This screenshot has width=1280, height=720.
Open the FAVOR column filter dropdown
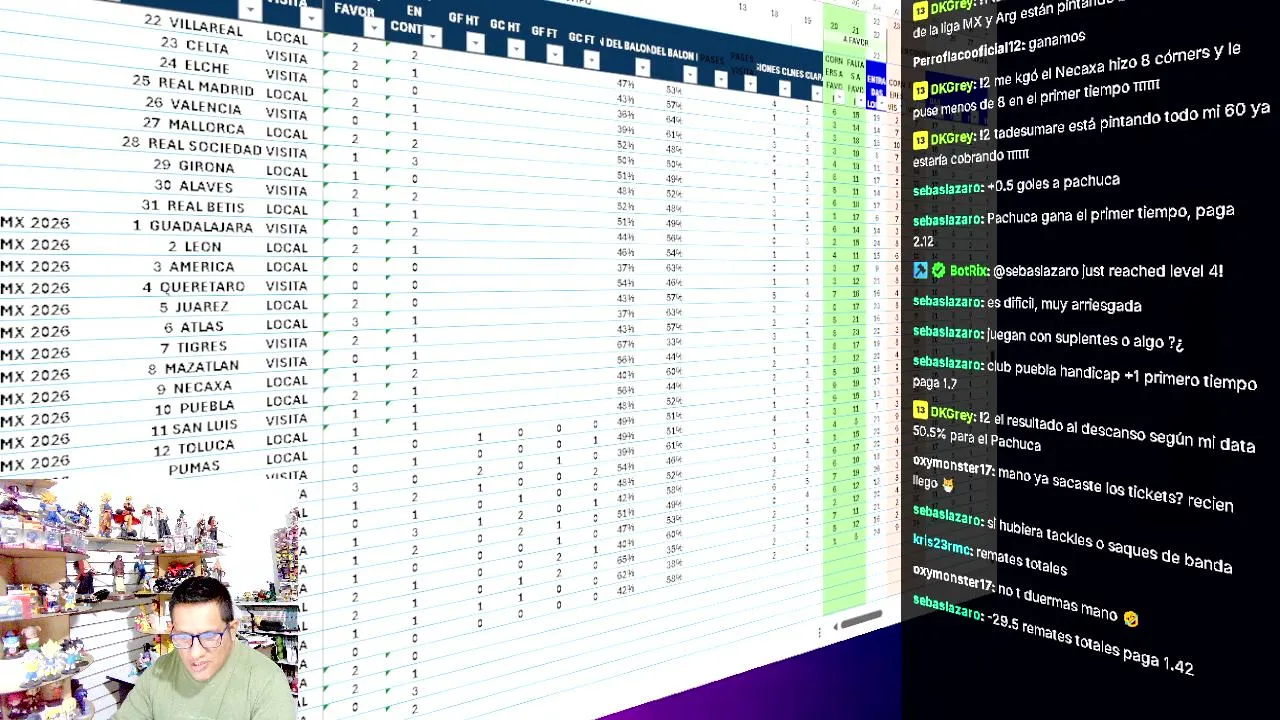click(373, 27)
